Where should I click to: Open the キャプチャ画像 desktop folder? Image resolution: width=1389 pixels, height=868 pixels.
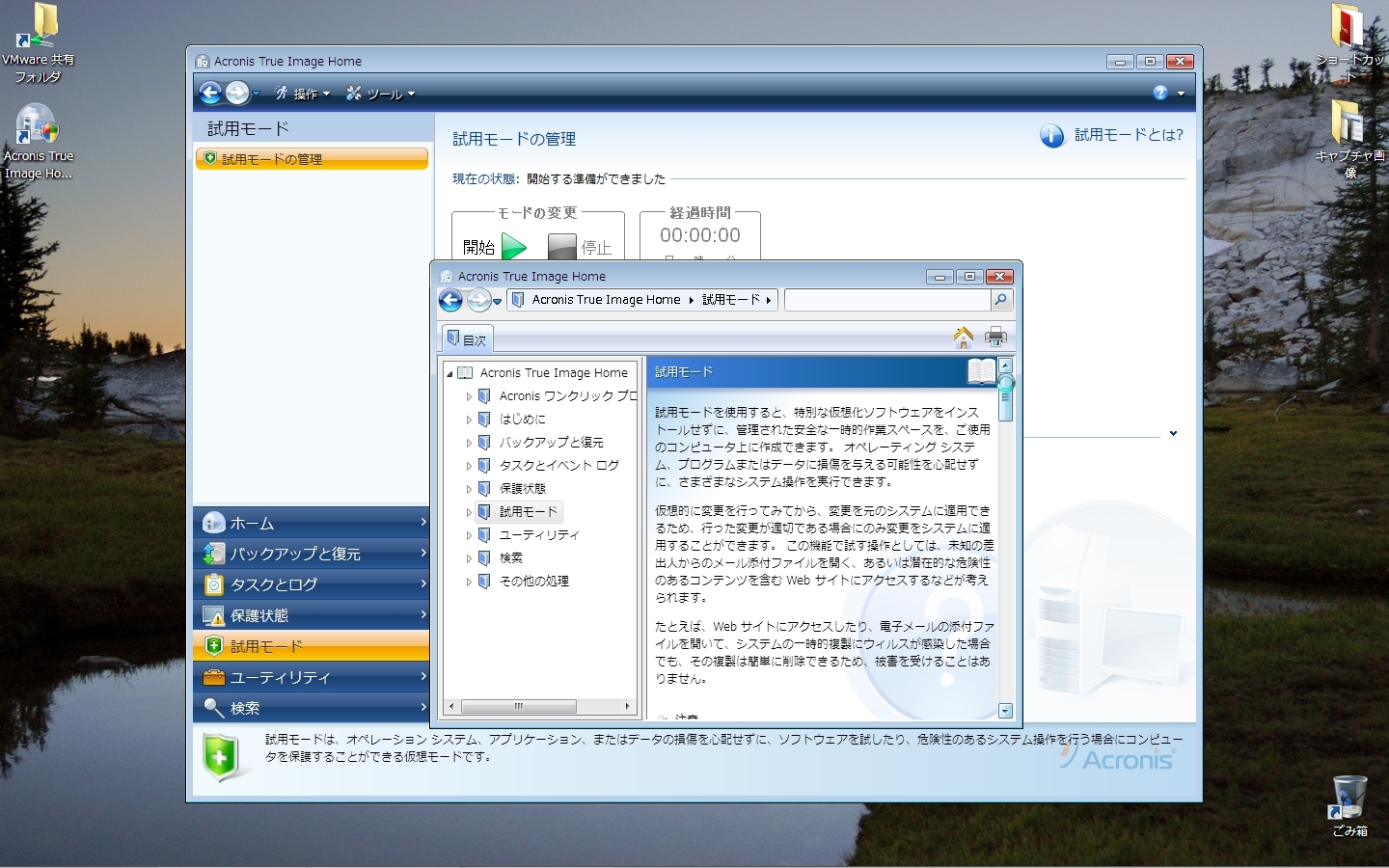(1349, 140)
